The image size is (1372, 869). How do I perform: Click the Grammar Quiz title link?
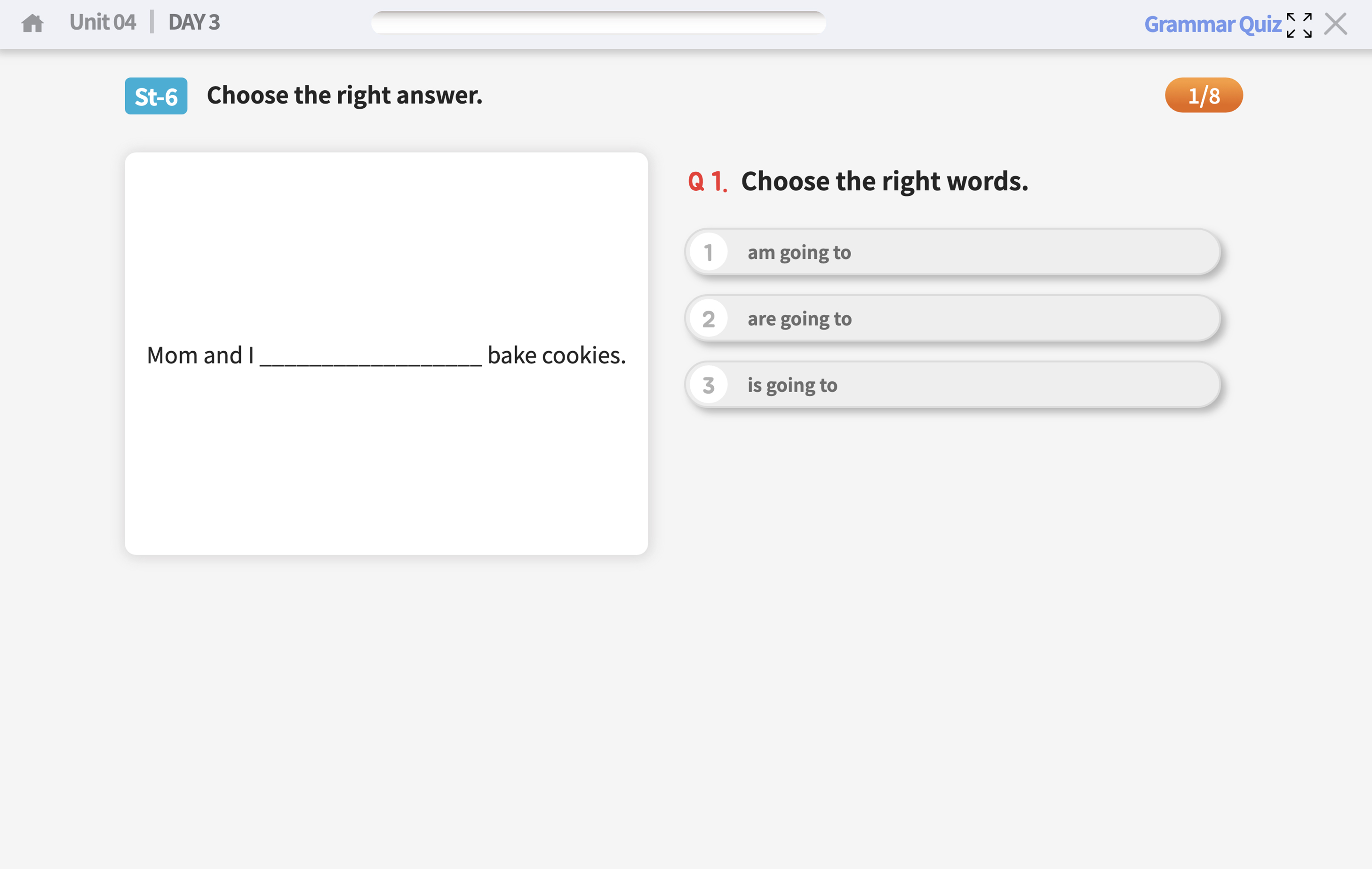1212,24
